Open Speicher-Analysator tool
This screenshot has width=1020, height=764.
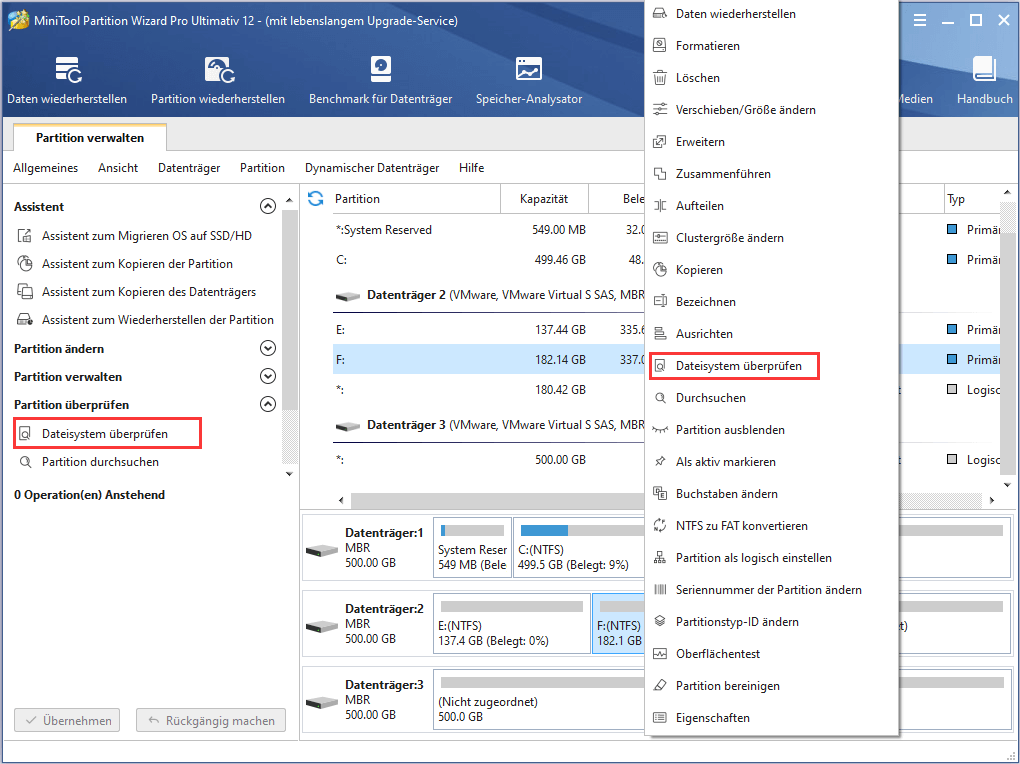coord(529,80)
